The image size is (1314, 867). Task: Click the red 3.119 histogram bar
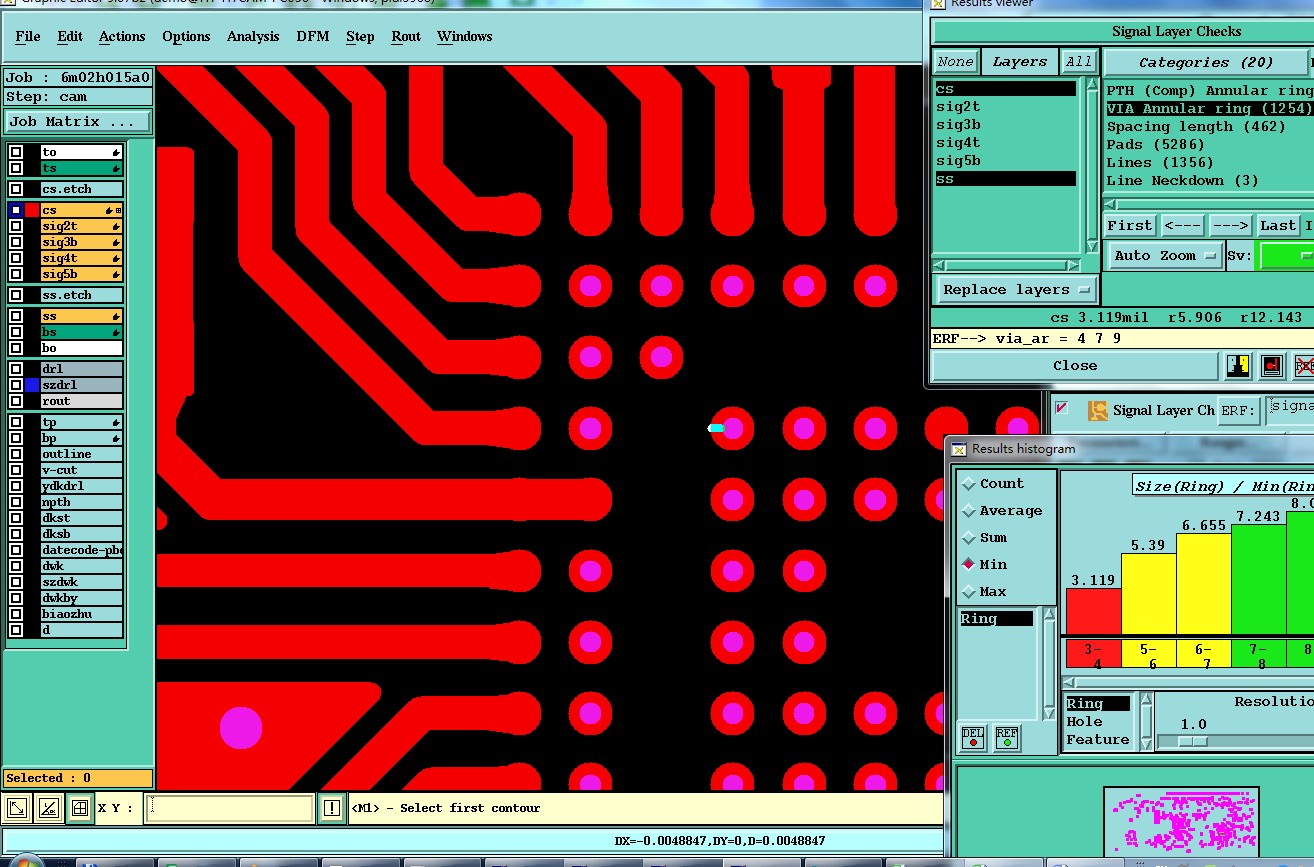pos(1093,611)
